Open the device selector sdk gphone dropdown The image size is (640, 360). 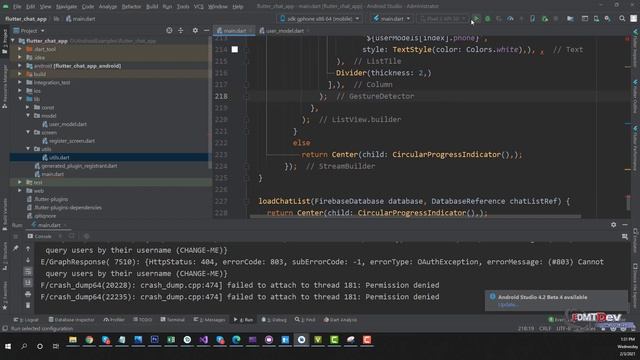320,19
